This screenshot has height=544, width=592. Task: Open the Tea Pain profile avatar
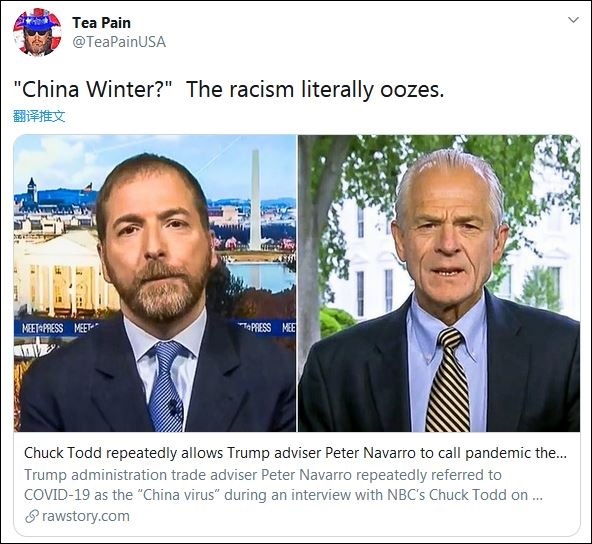[37, 32]
